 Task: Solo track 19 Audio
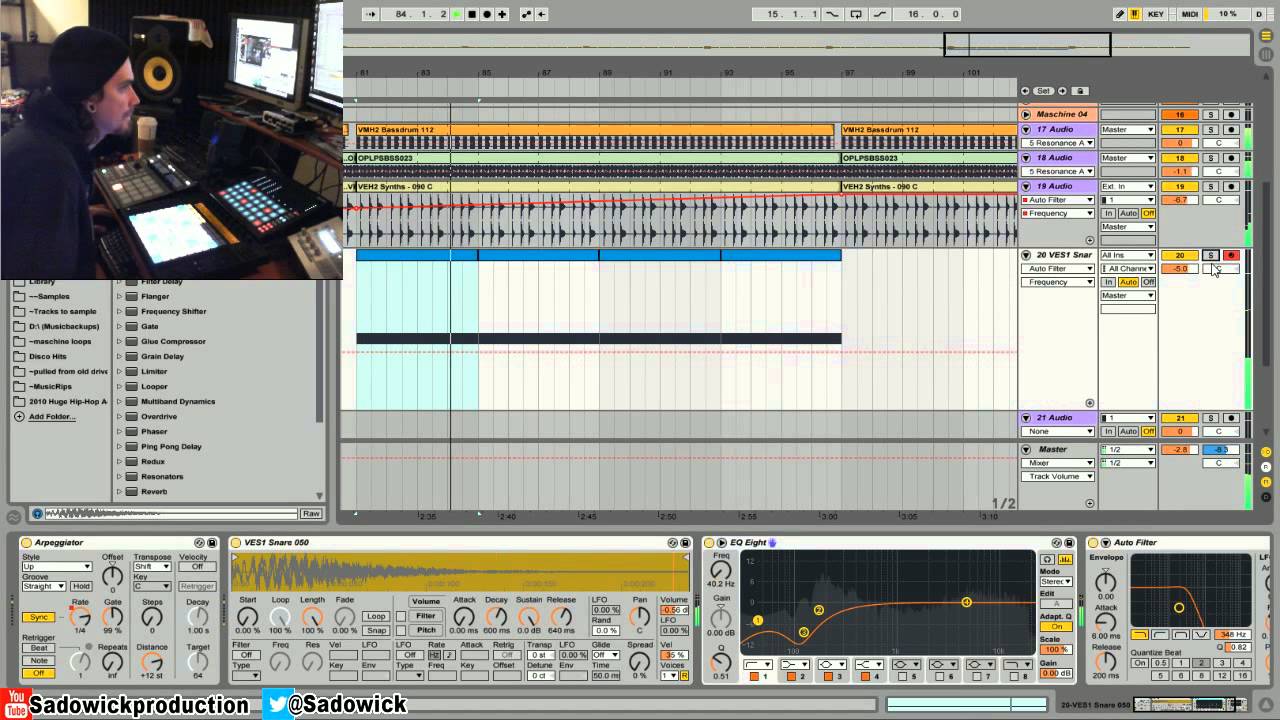point(1210,187)
